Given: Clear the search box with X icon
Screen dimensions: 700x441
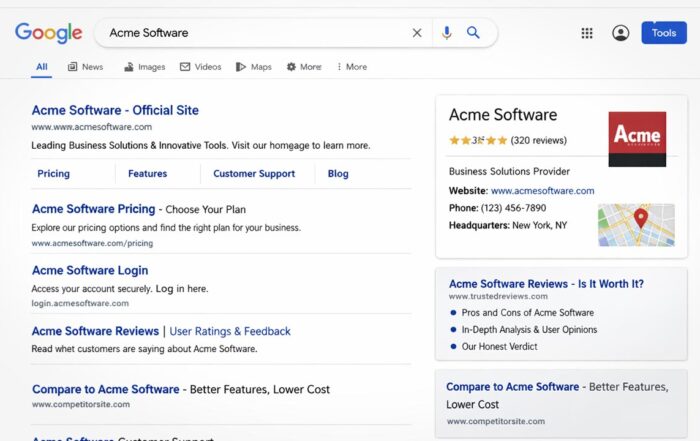Looking at the screenshot, I should pyautogui.click(x=417, y=33).
